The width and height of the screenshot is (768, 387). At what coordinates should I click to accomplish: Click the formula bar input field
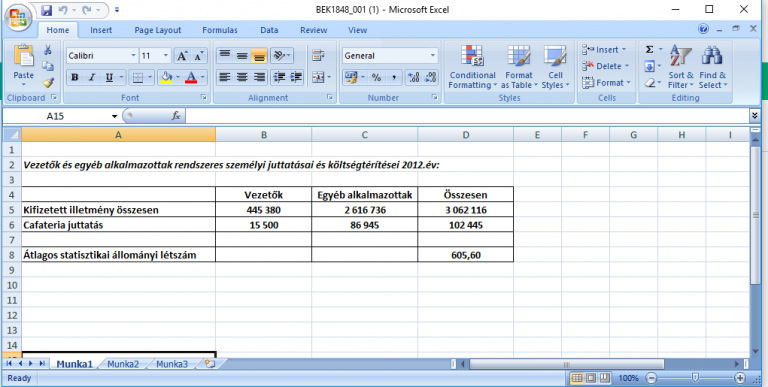[x=467, y=116]
